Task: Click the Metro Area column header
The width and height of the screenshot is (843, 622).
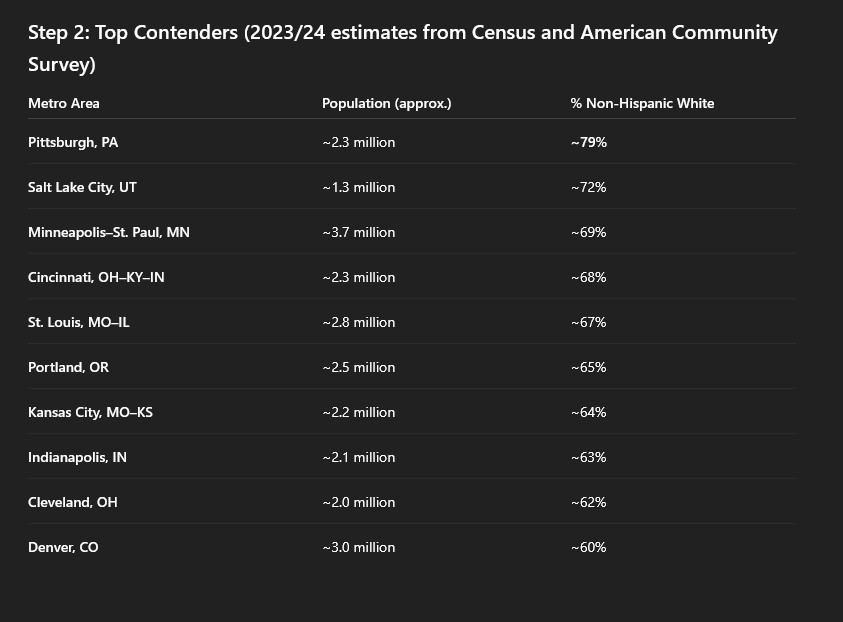Action: [x=63, y=103]
